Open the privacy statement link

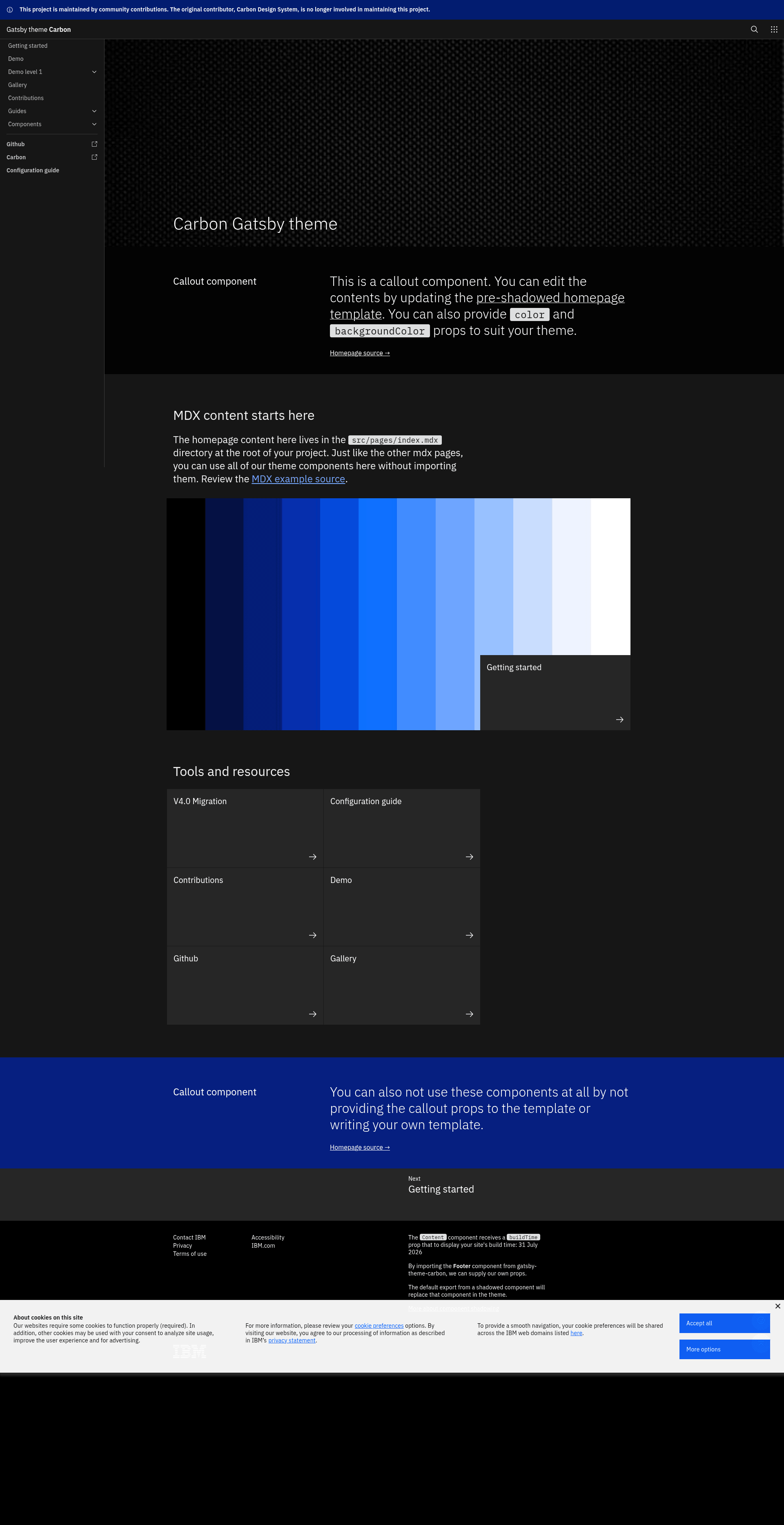292,1340
